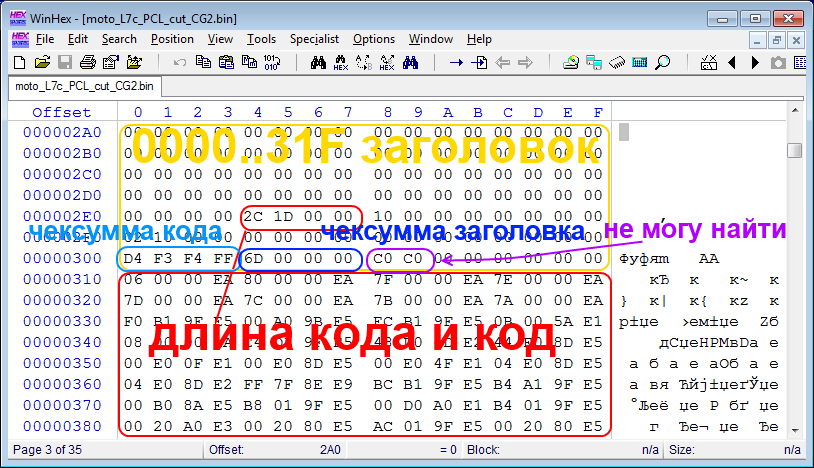Click the Save floppy disk icon
The image size is (814, 468).
(65, 63)
